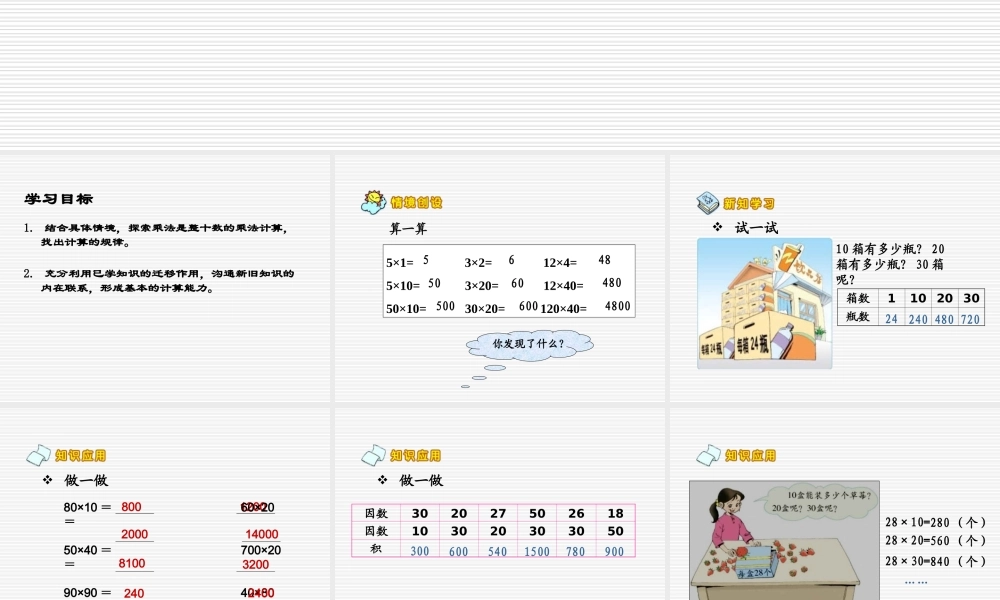Click the 学习目标 heading
This screenshot has height=600, width=1000.
point(59,199)
